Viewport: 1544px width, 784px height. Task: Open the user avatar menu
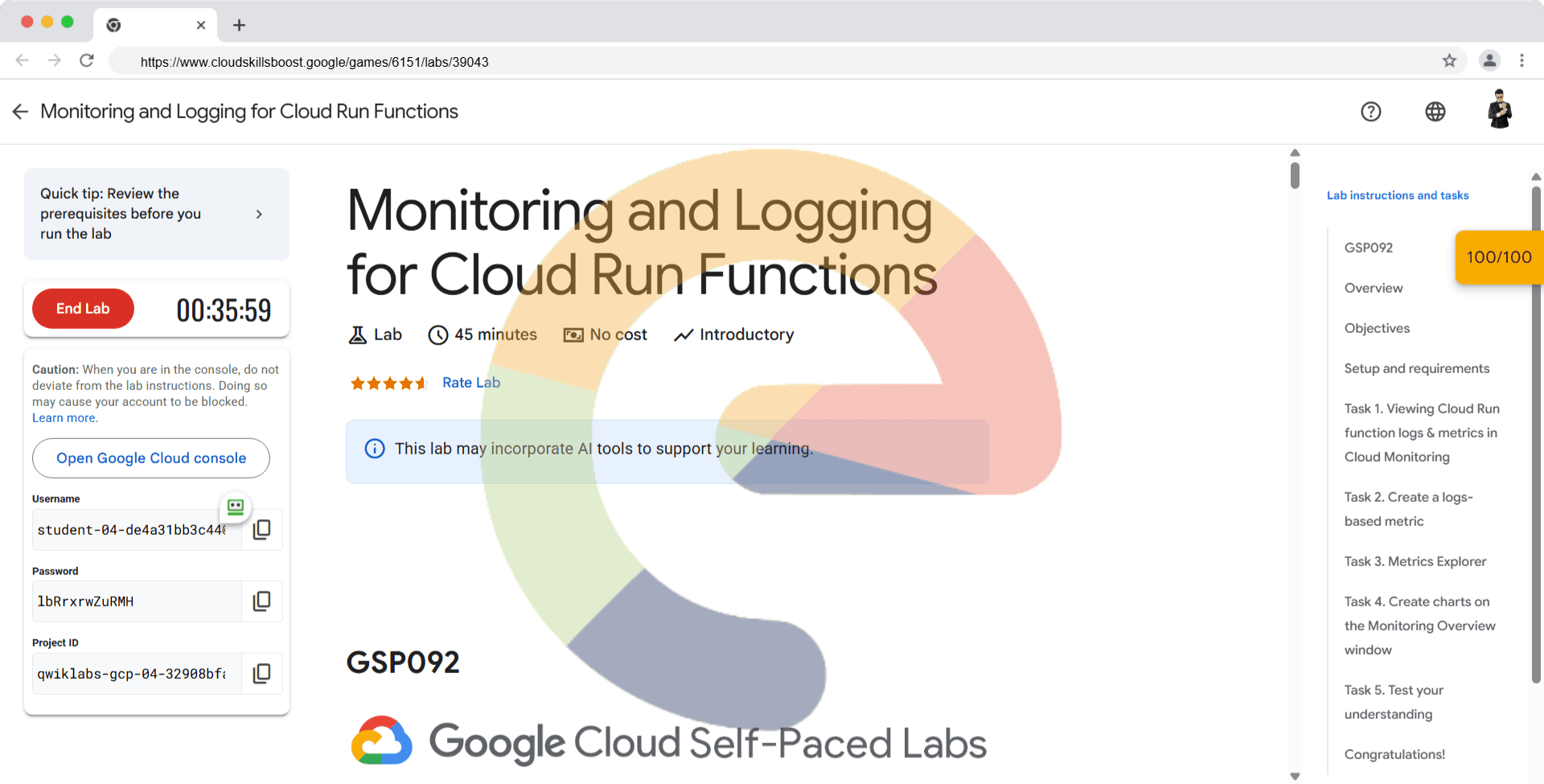(1500, 110)
